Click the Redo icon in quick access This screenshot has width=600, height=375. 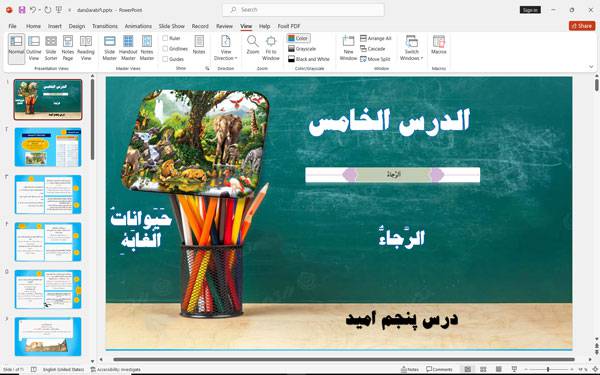[x=48, y=10]
